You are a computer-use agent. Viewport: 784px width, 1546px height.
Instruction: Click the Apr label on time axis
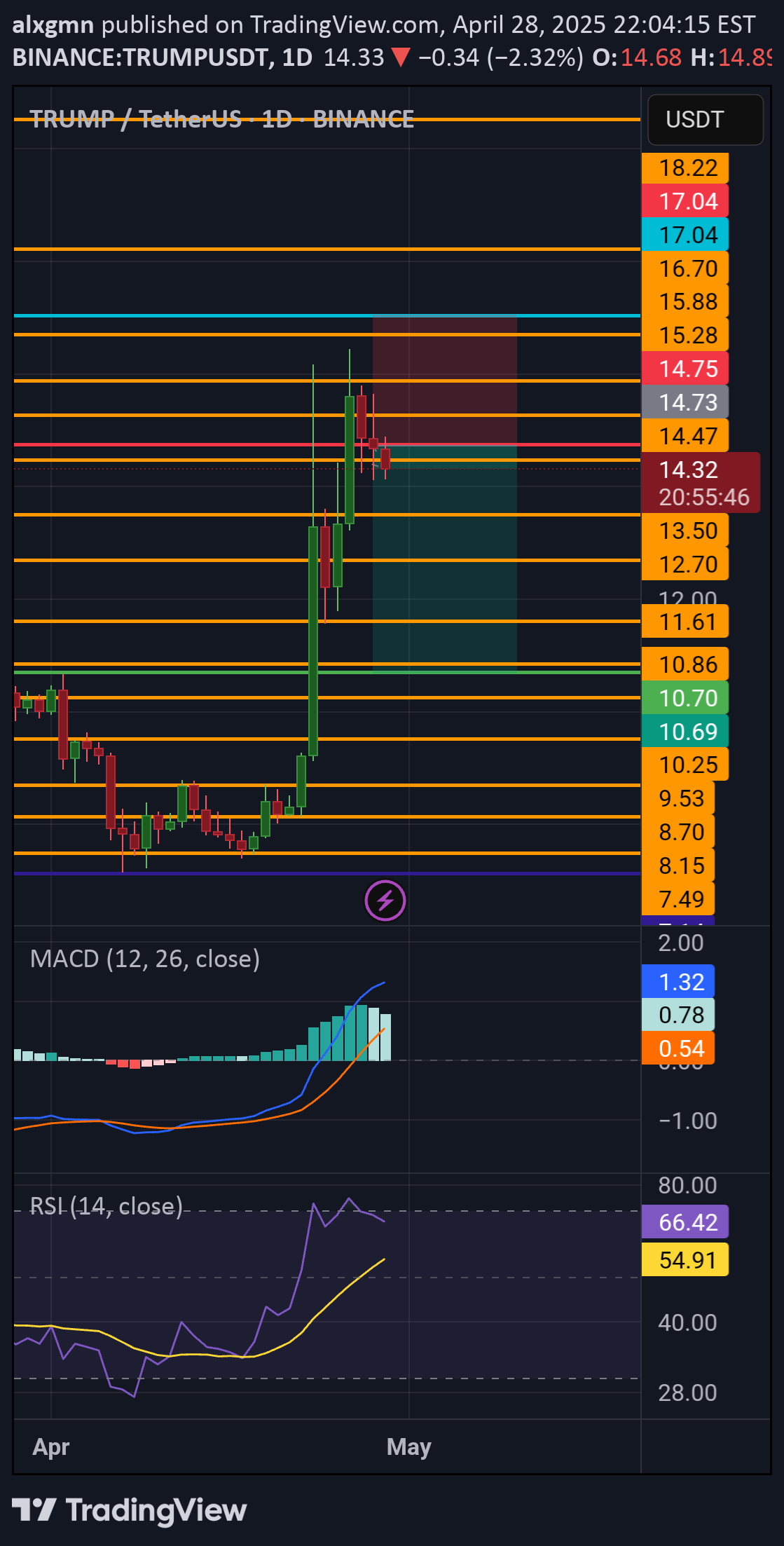pos(51,1446)
